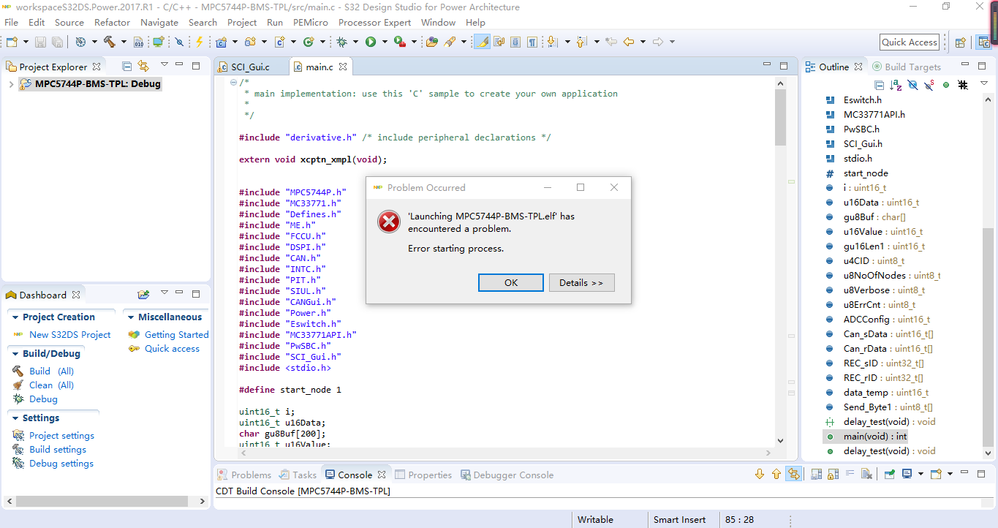The height and width of the screenshot is (528, 998).
Task: Click the Clear Console icon
Action: point(866,474)
